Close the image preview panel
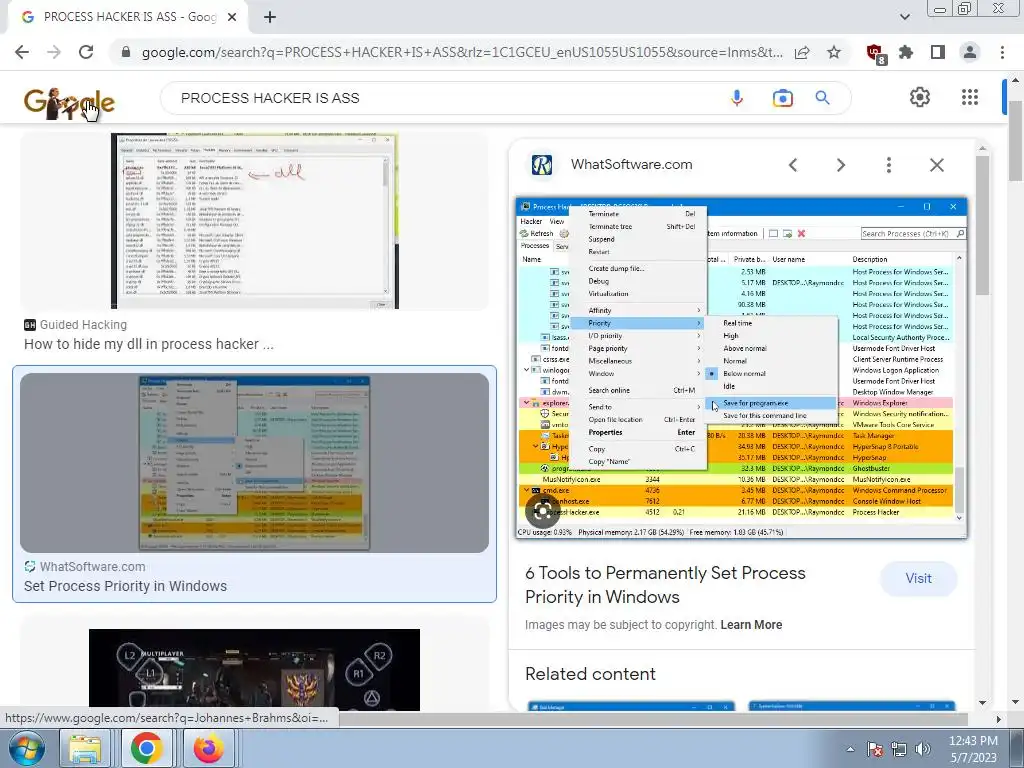This screenshot has height=768, width=1024. [x=936, y=165]
